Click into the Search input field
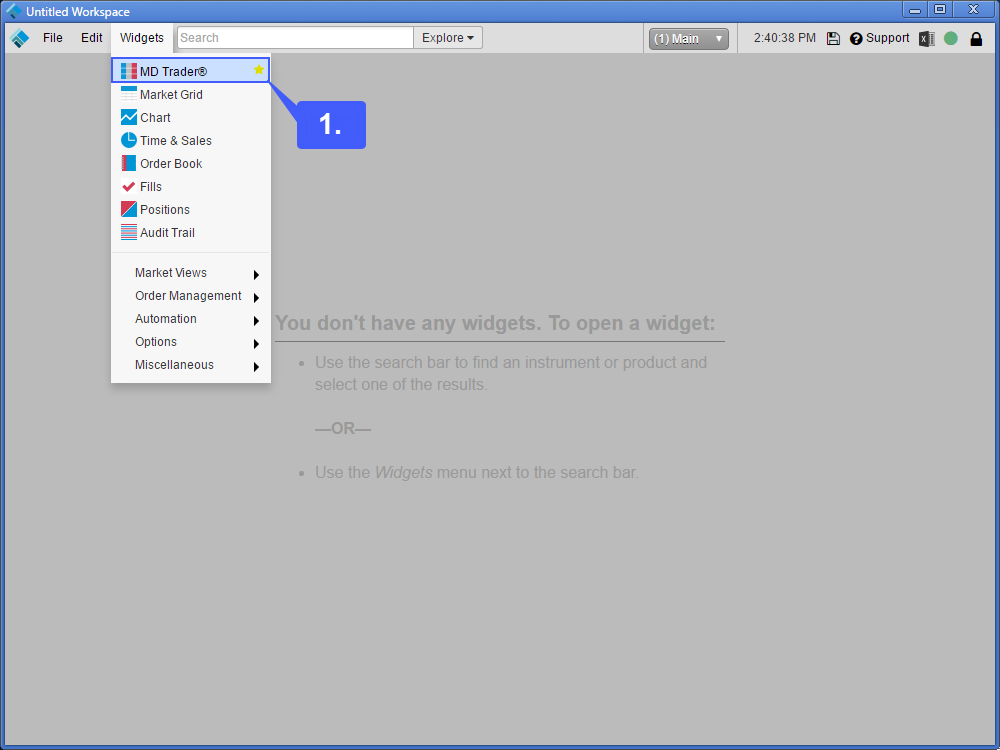The height and width of the screenshot is (750, 1000). coord(295,38)
